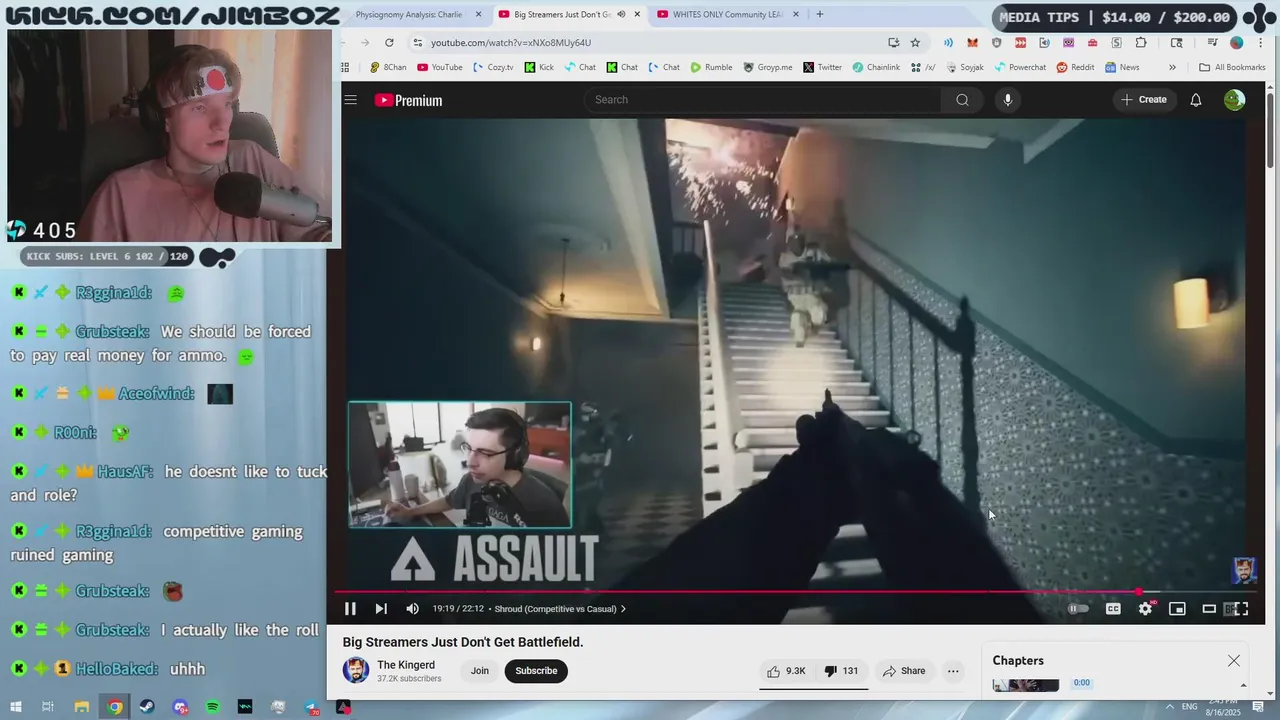Switch to miniplayer mode
1280x720 pixels.
1177,609
